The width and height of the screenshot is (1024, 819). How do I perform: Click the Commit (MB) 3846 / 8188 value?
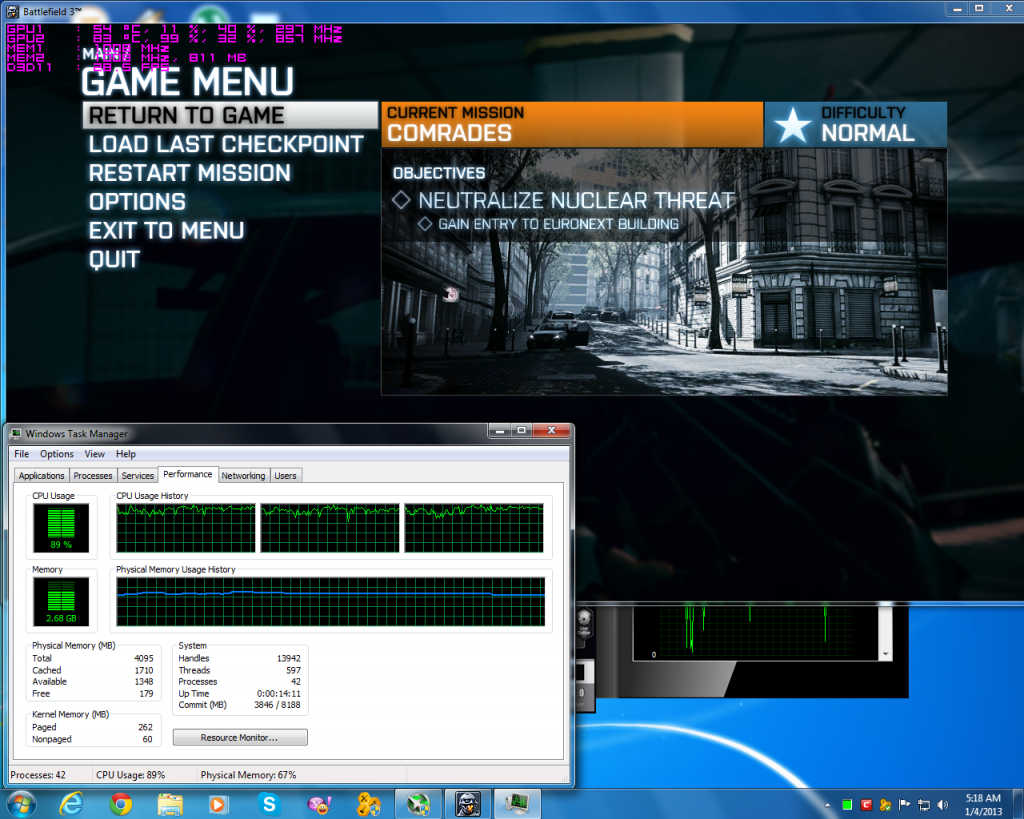[277, 705]
